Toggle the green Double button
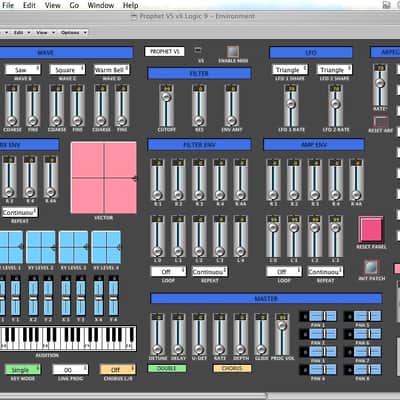The height and width of the screenshot is (400, 400). pyautogui.click(x=167, y=368)
